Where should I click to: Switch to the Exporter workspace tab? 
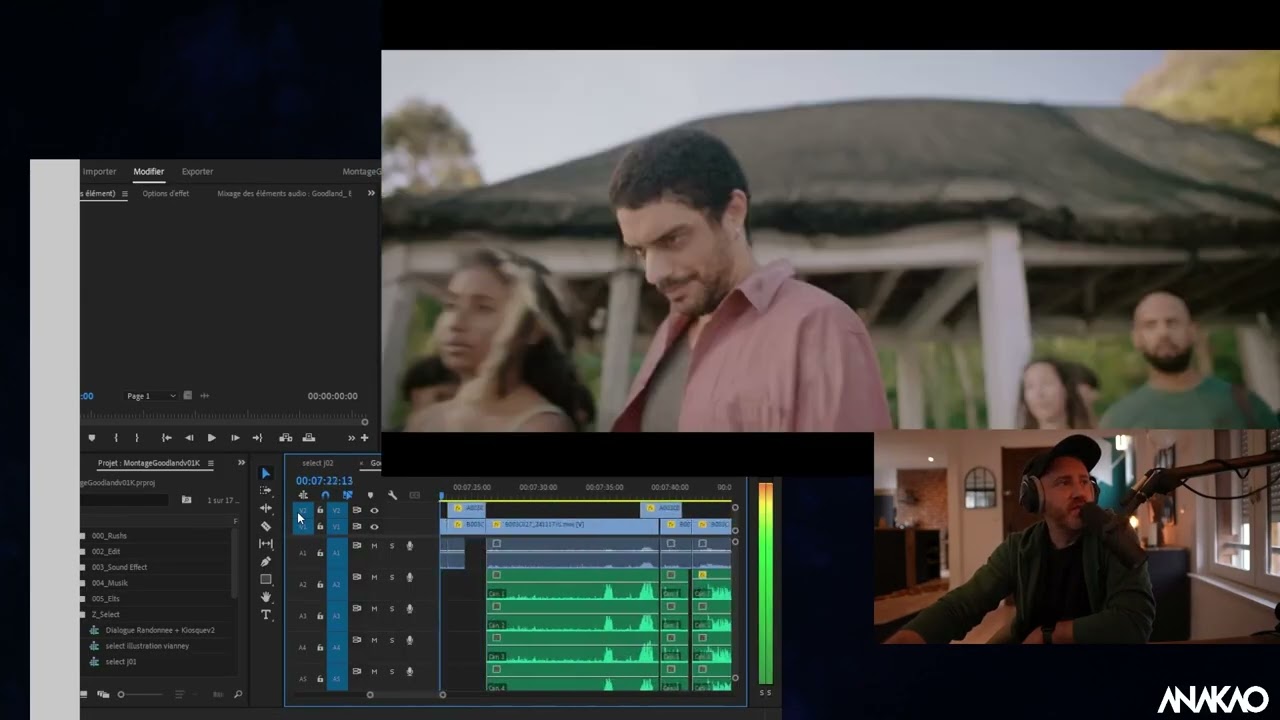click(197, 171)
